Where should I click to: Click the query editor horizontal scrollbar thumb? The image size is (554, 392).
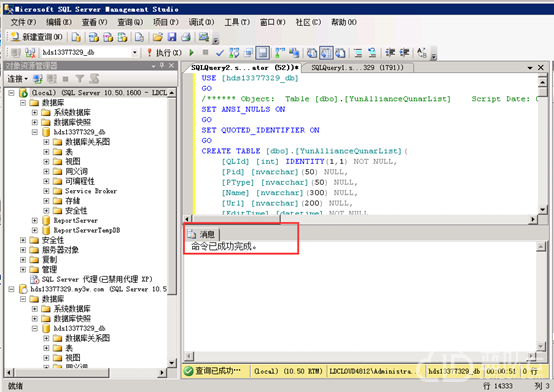[235, 219]
